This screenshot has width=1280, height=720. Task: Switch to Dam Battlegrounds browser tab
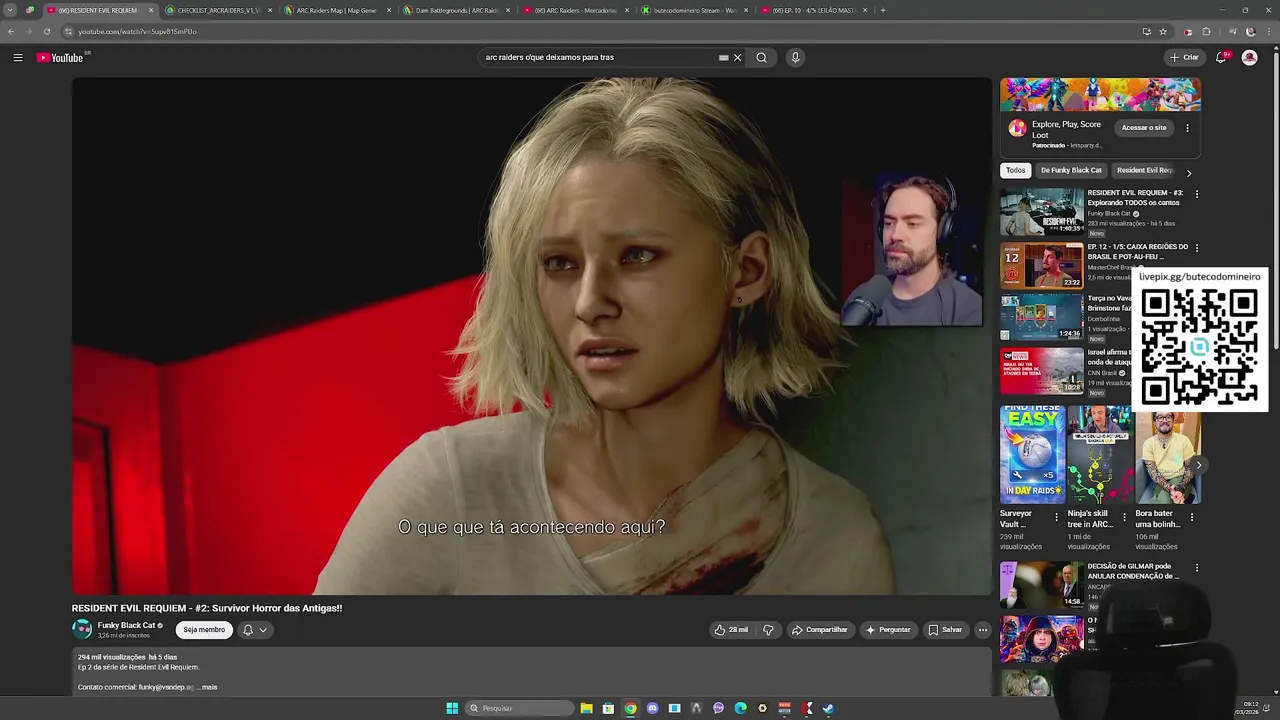[456, 10]
